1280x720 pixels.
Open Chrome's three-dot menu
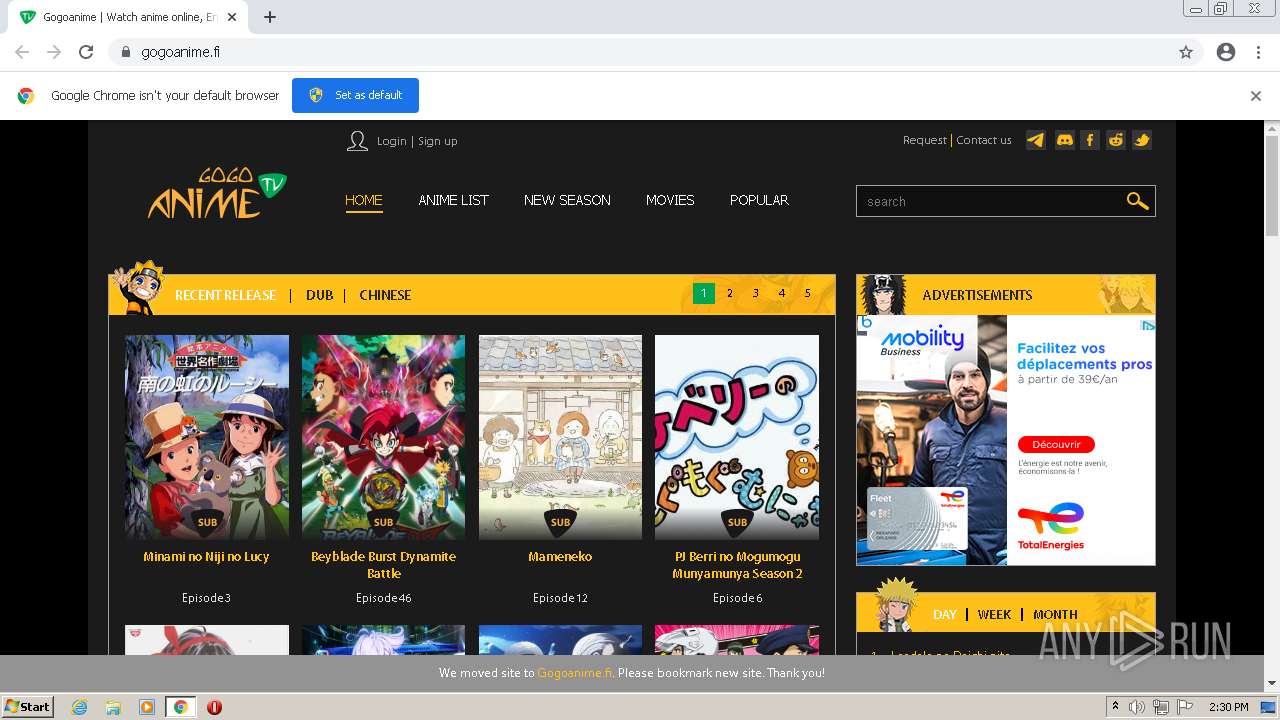pyautogui.click(x=1258, y=52)
